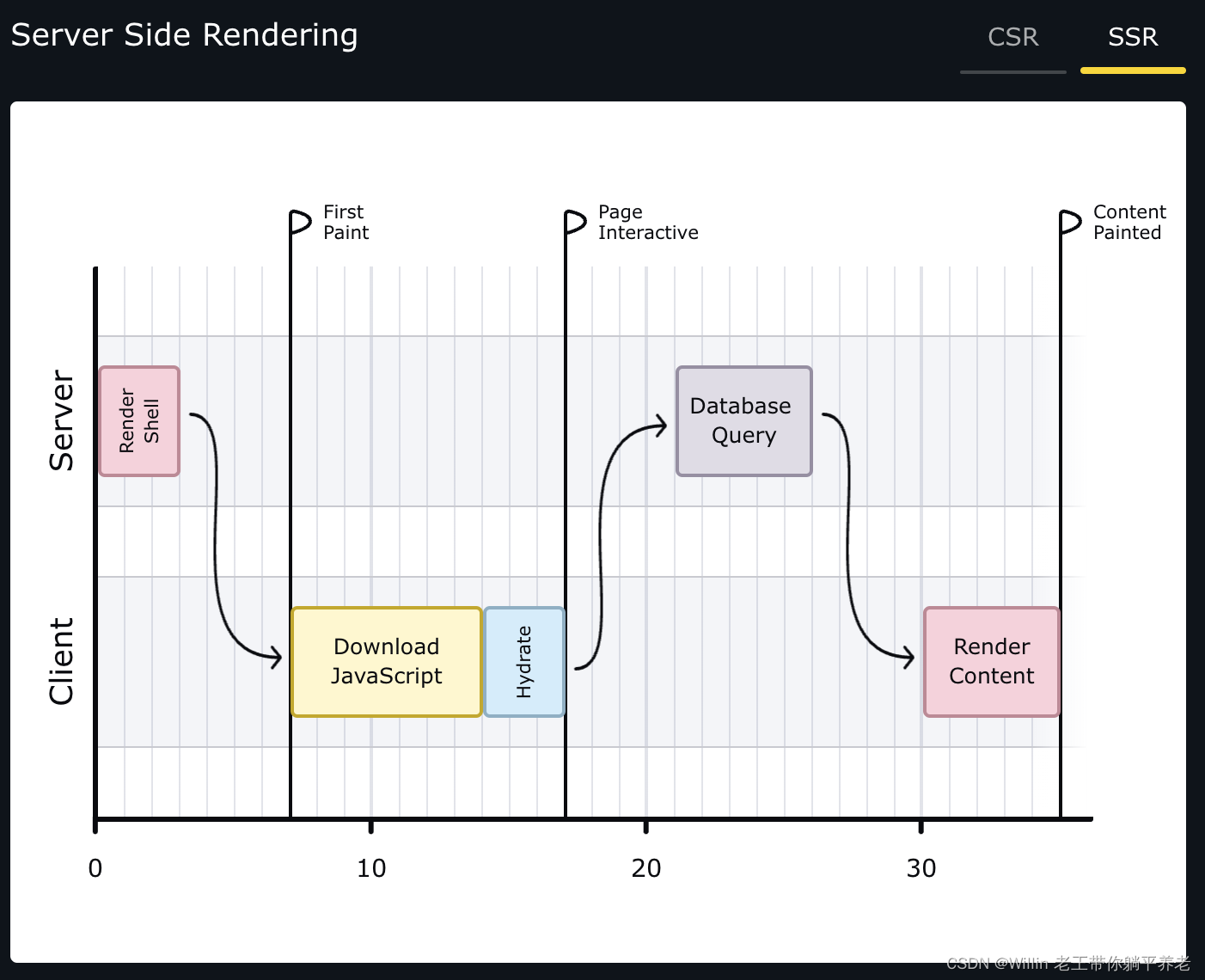The image size is (1205, 980).
Task: Click the 'Client' row label
Action: coord(61,661)
